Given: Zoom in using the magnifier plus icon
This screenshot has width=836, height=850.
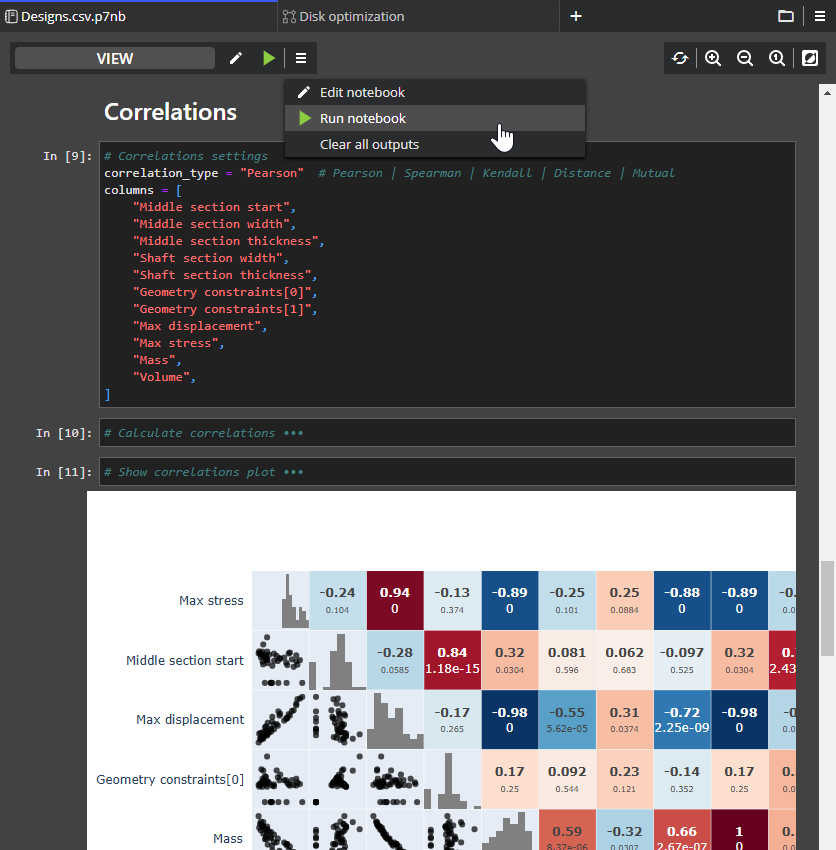Looking at the screenshot, I should coord(713,58).
